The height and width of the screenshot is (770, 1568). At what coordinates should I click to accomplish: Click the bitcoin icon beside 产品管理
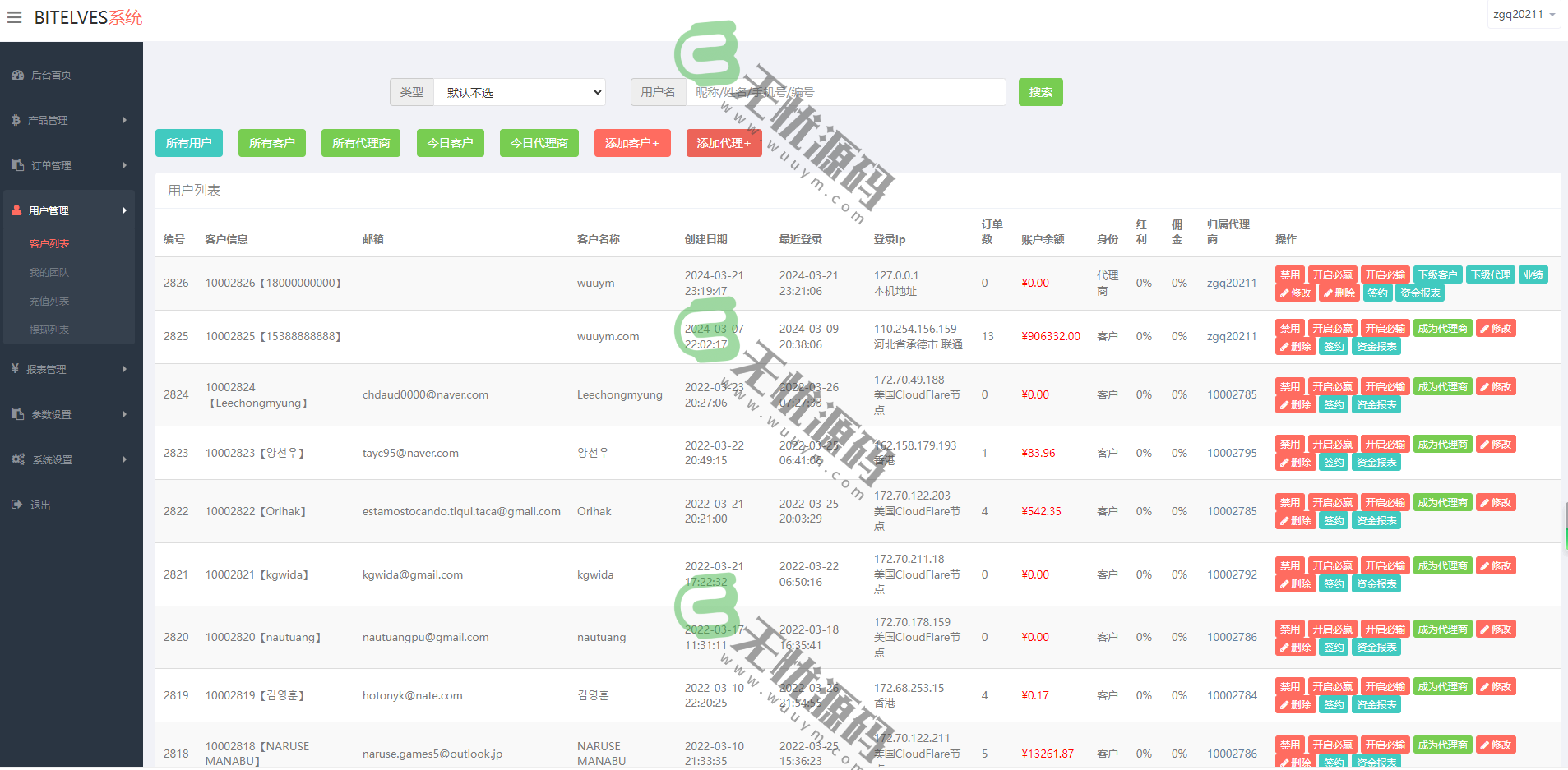click(16, 120)
